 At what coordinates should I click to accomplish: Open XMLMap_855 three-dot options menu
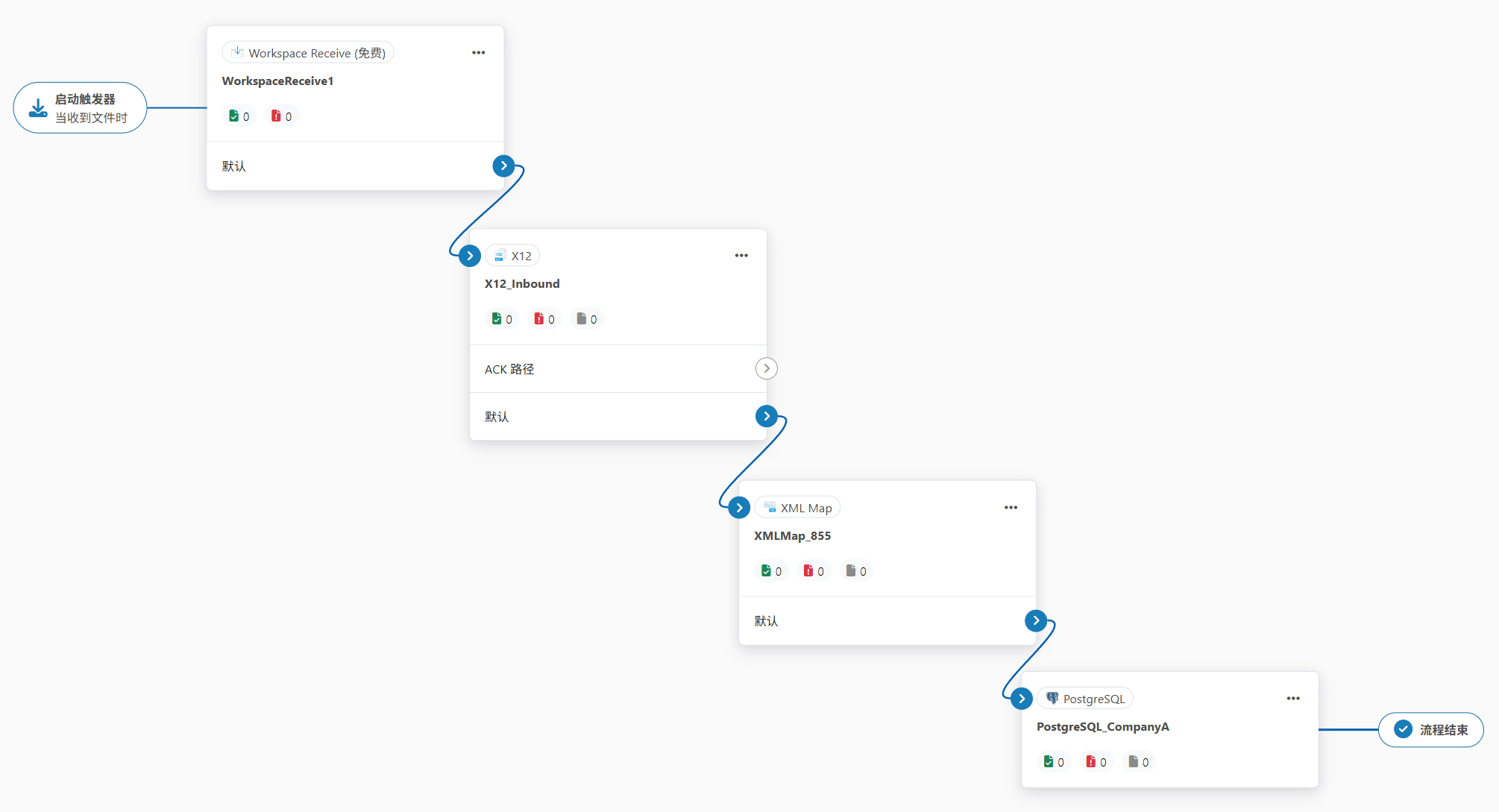click(1011, 508)
